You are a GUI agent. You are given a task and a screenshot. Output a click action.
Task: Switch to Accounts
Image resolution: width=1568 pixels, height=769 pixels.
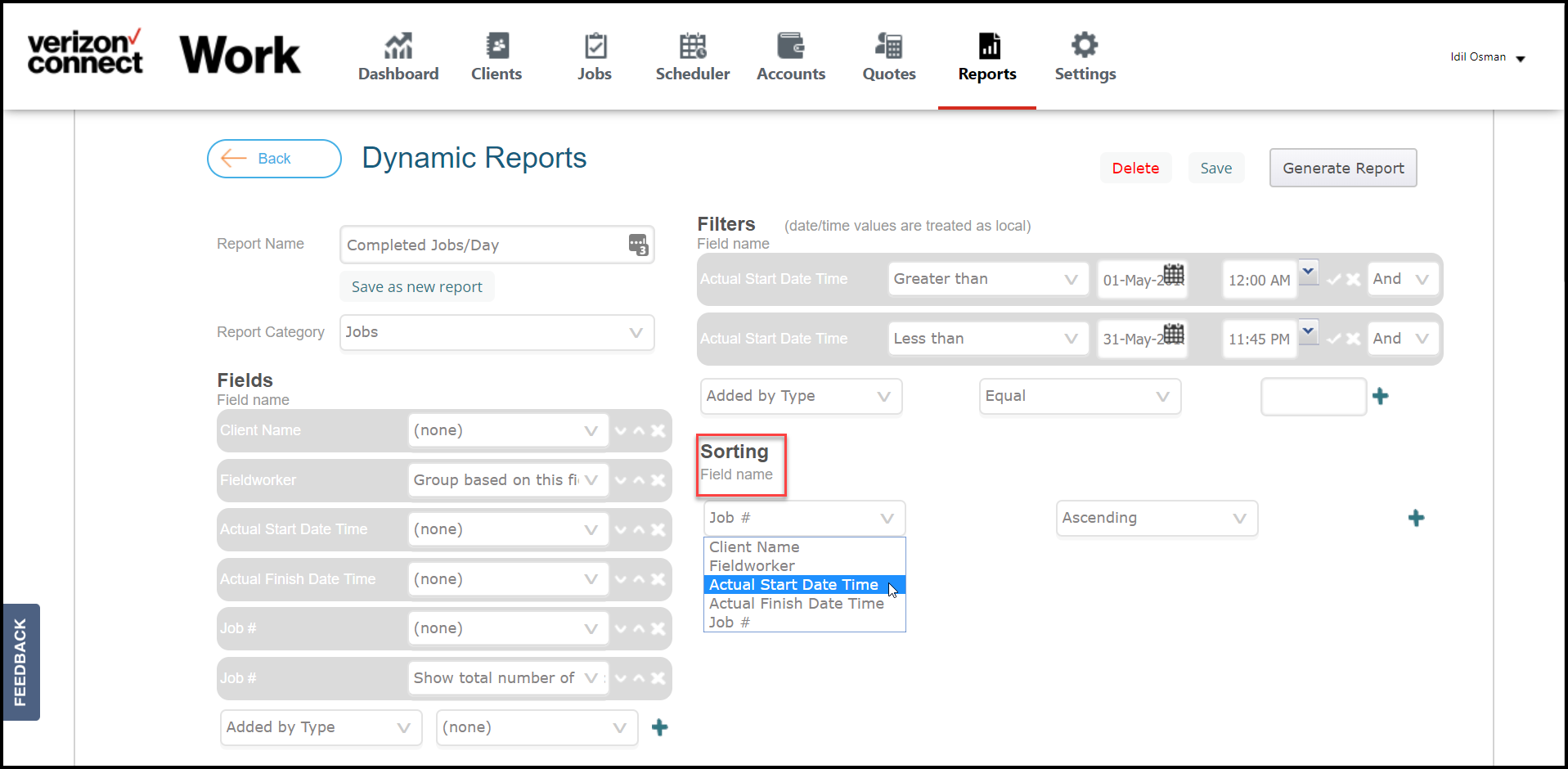coord(791,57)
